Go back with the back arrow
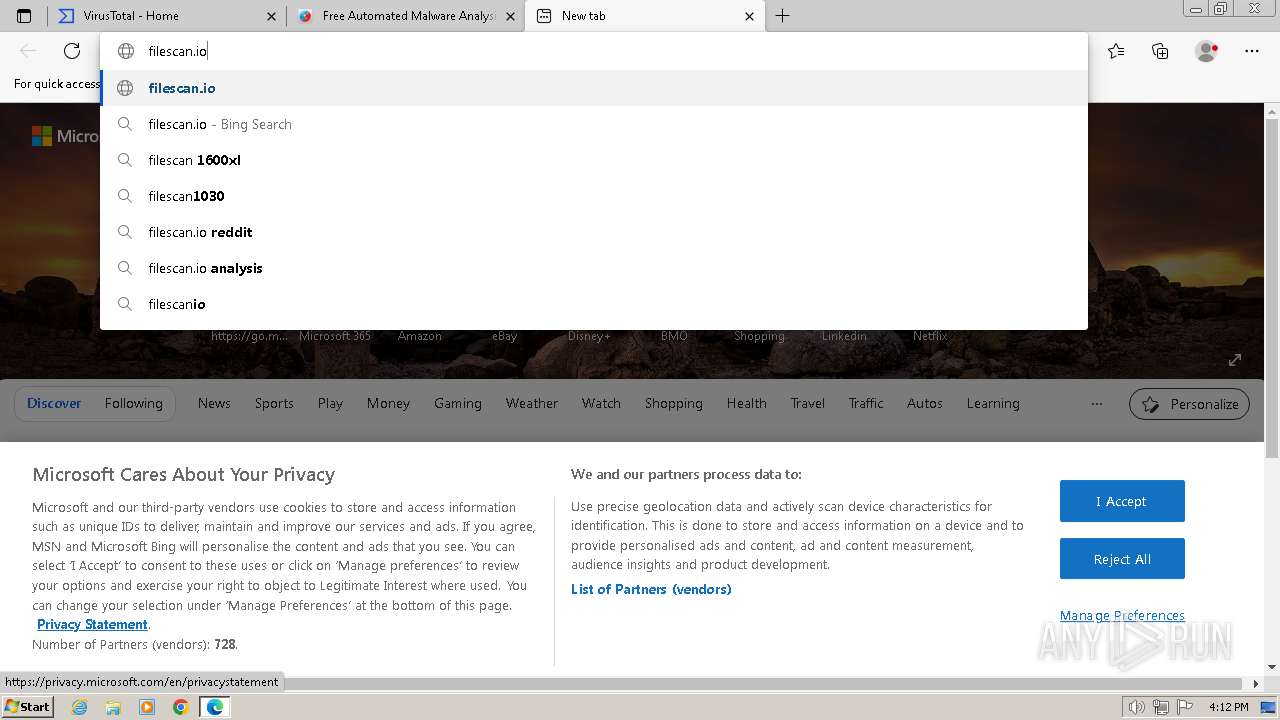 click(28, 51)
